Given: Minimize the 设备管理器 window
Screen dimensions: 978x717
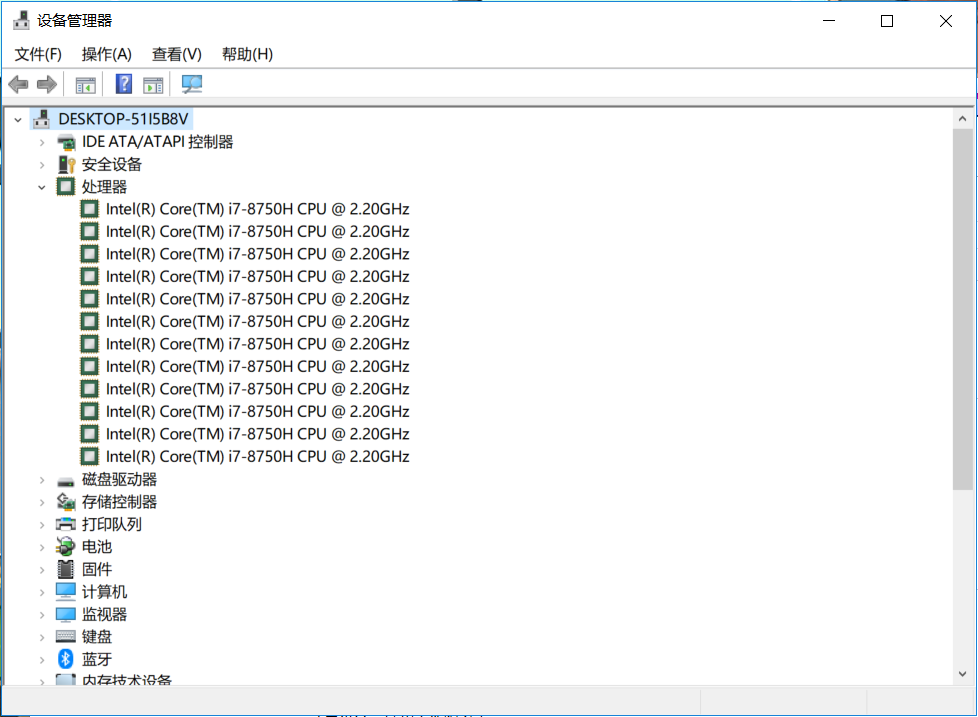Looking at the screenshot, I should [829, 21].
